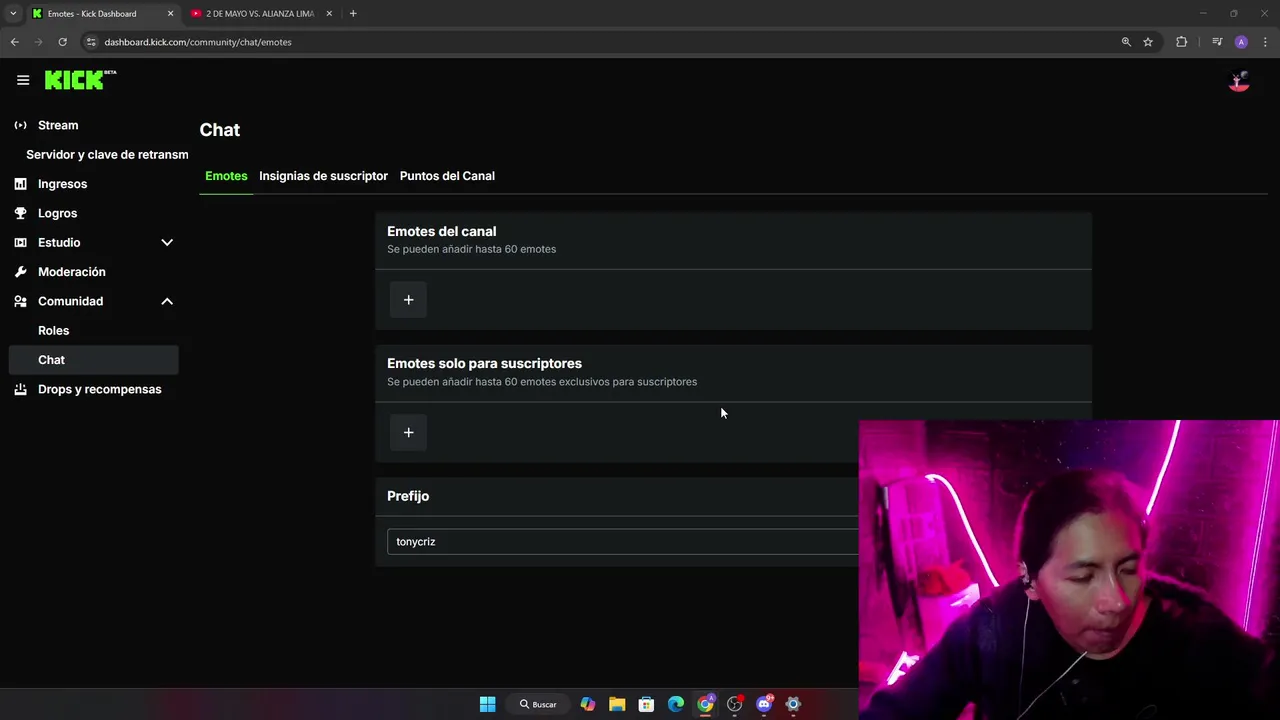The image size is (1280, 720).
Task: Open the tab search dropdown arrow
Action: coord(13,14)
